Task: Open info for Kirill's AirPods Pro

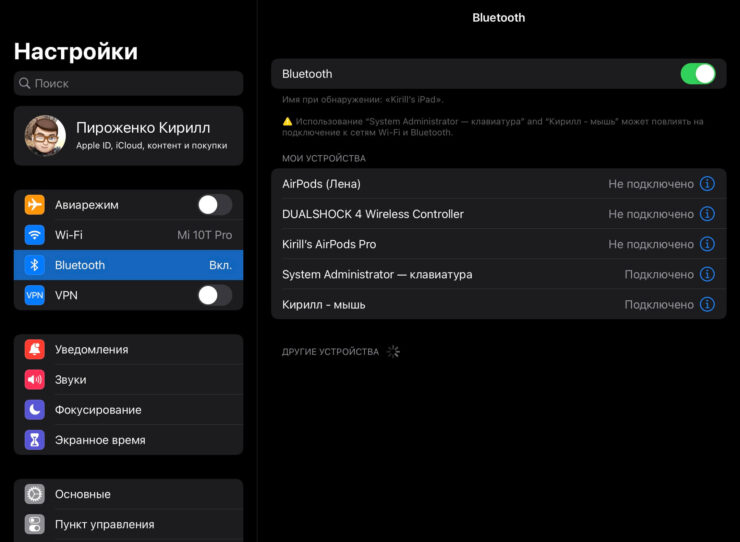Action: (x=707, y=244)
